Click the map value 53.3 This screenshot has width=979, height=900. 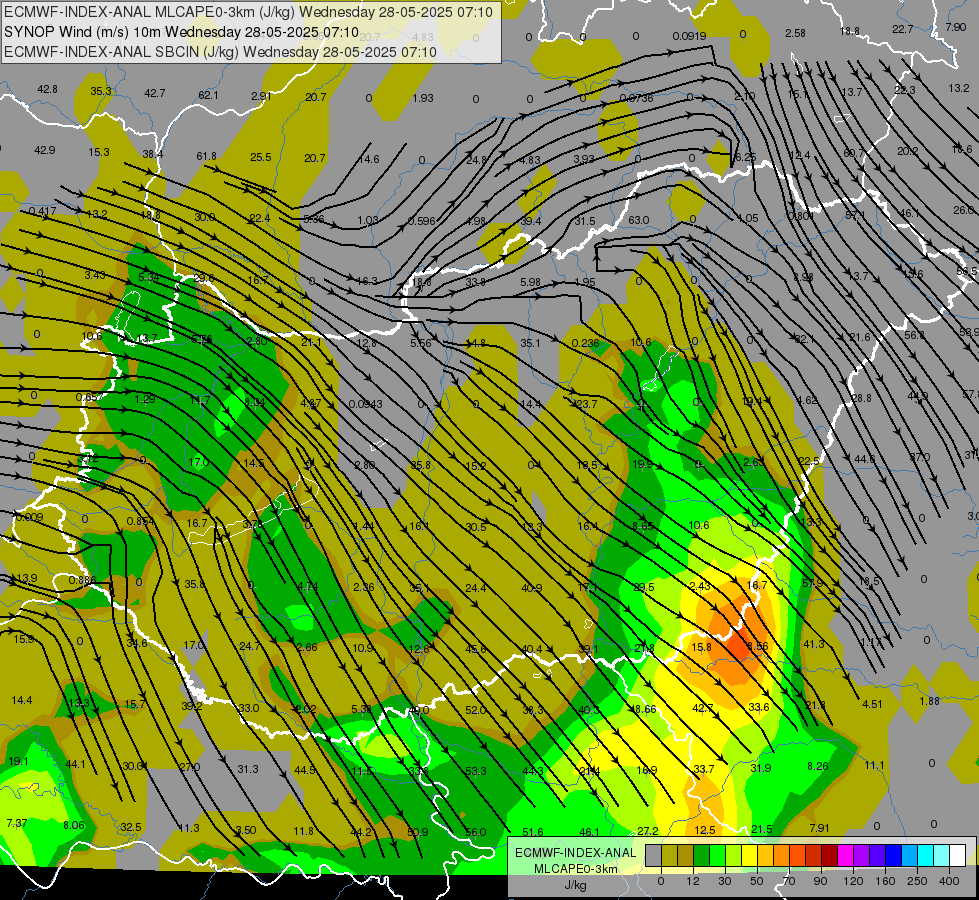[x=476, y=771]
